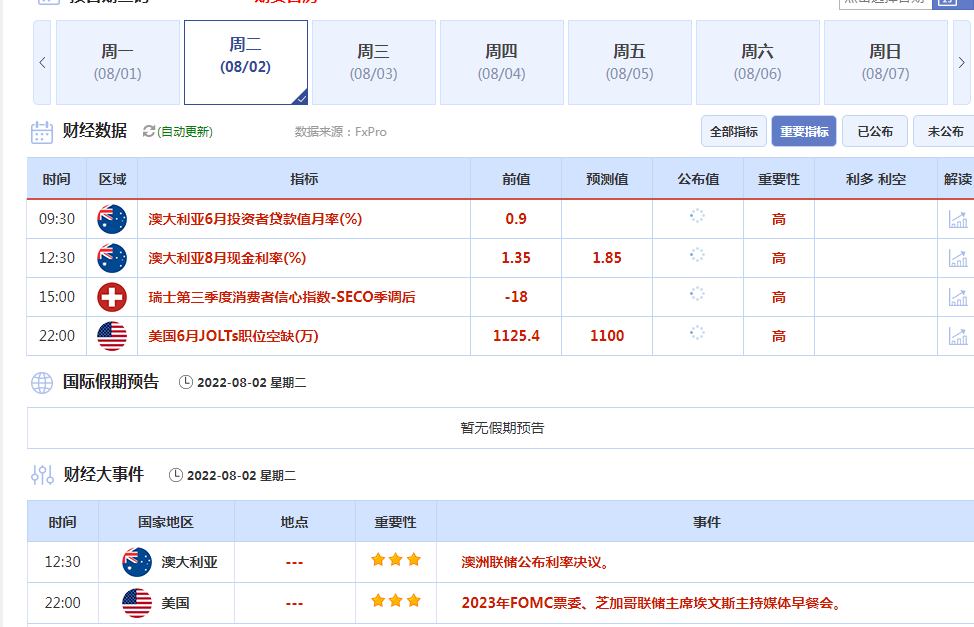Viewport: 974px width, 627px height.
Task: Click chart icon in Swiss consumer confidence row
Action: 957,297
